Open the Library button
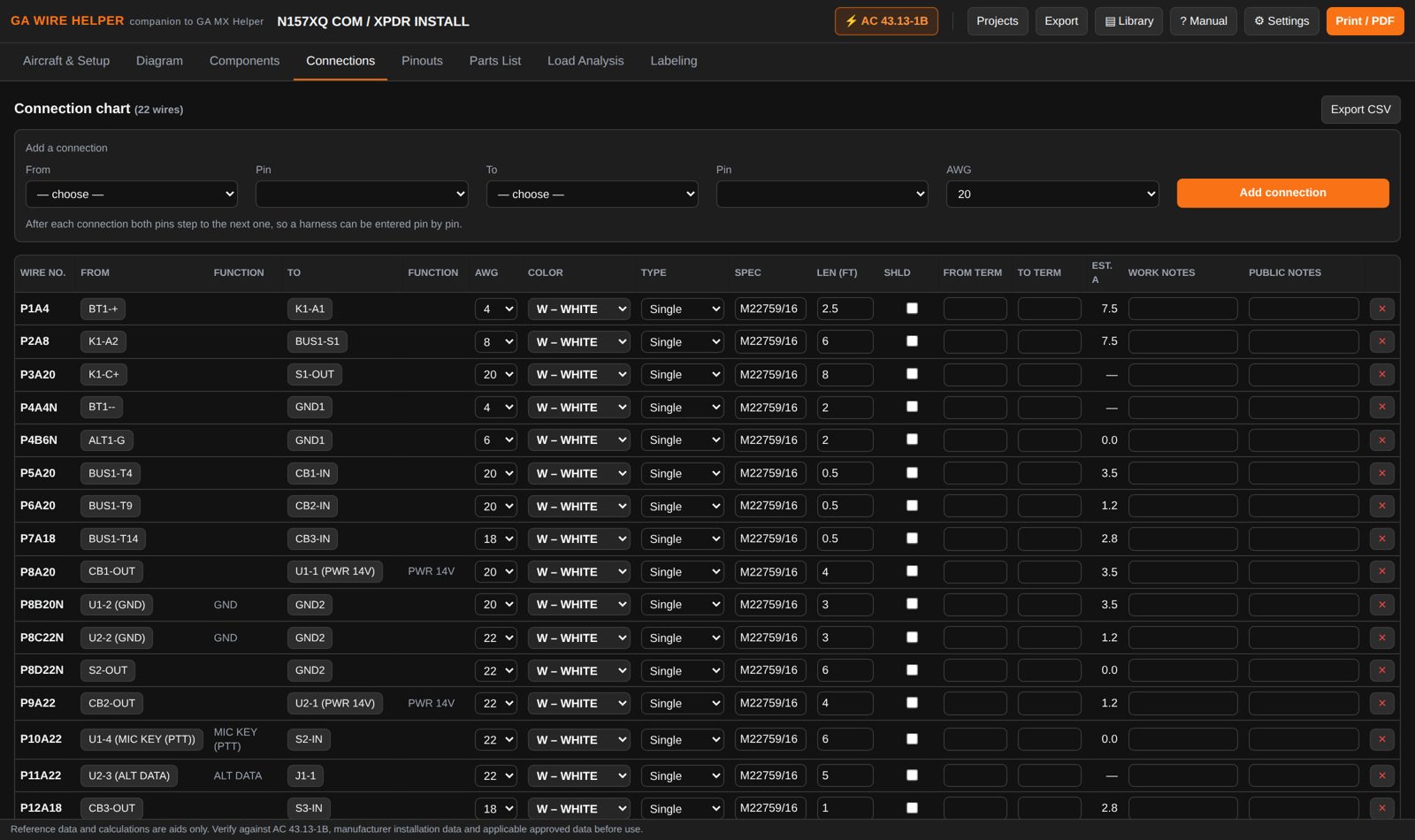 1128,21
